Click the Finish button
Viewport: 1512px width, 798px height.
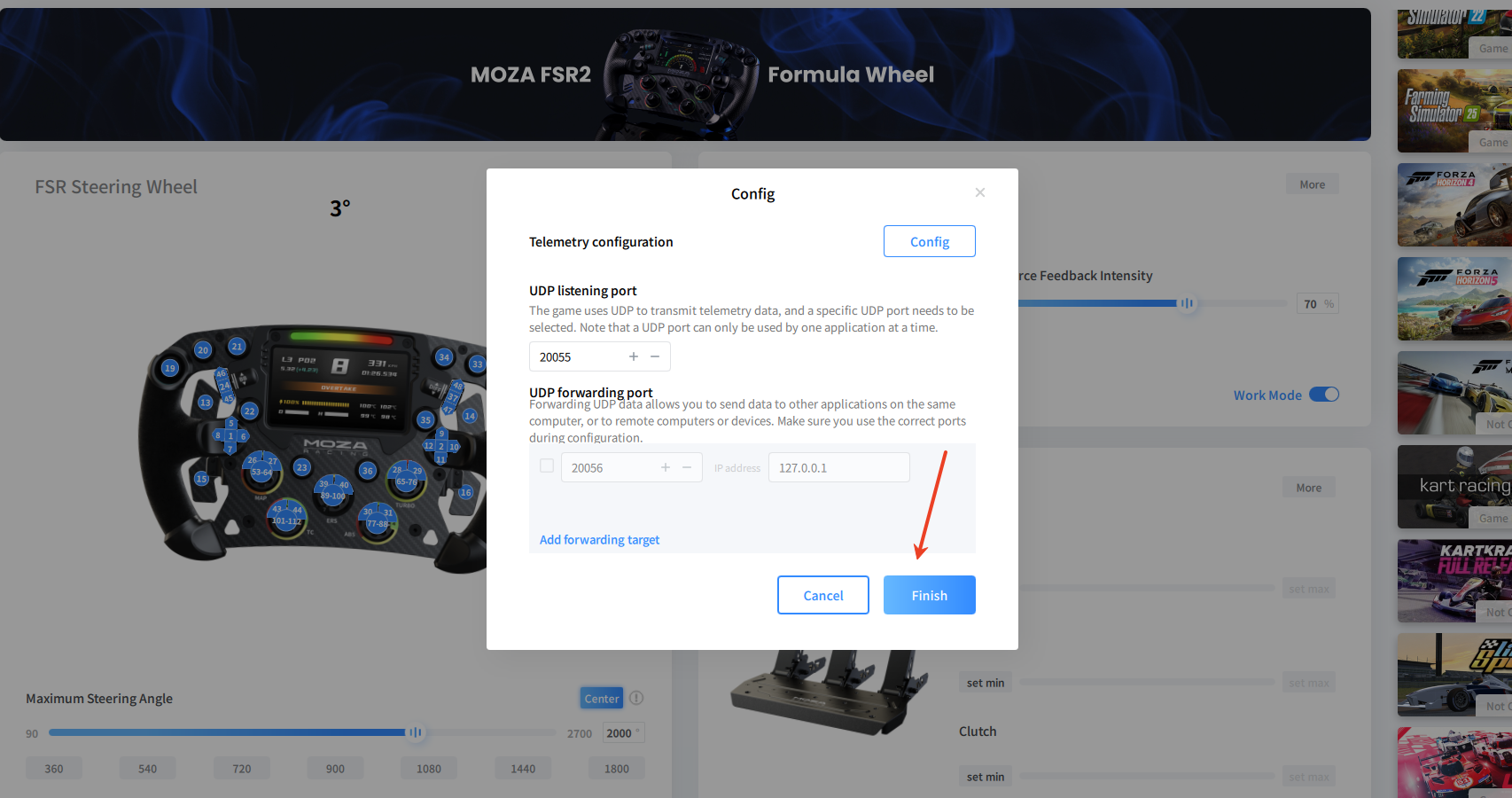(929, 595)
